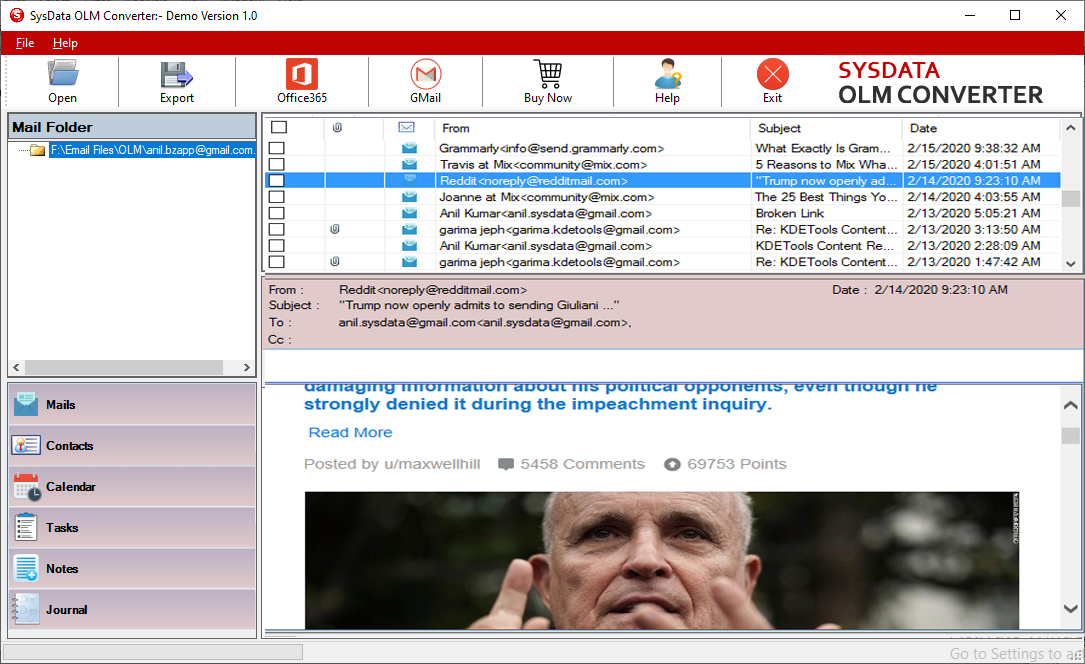Click the upvote points icon beside 69753 Points
The height and width of the screenshot is (664, 1085).
672,465
